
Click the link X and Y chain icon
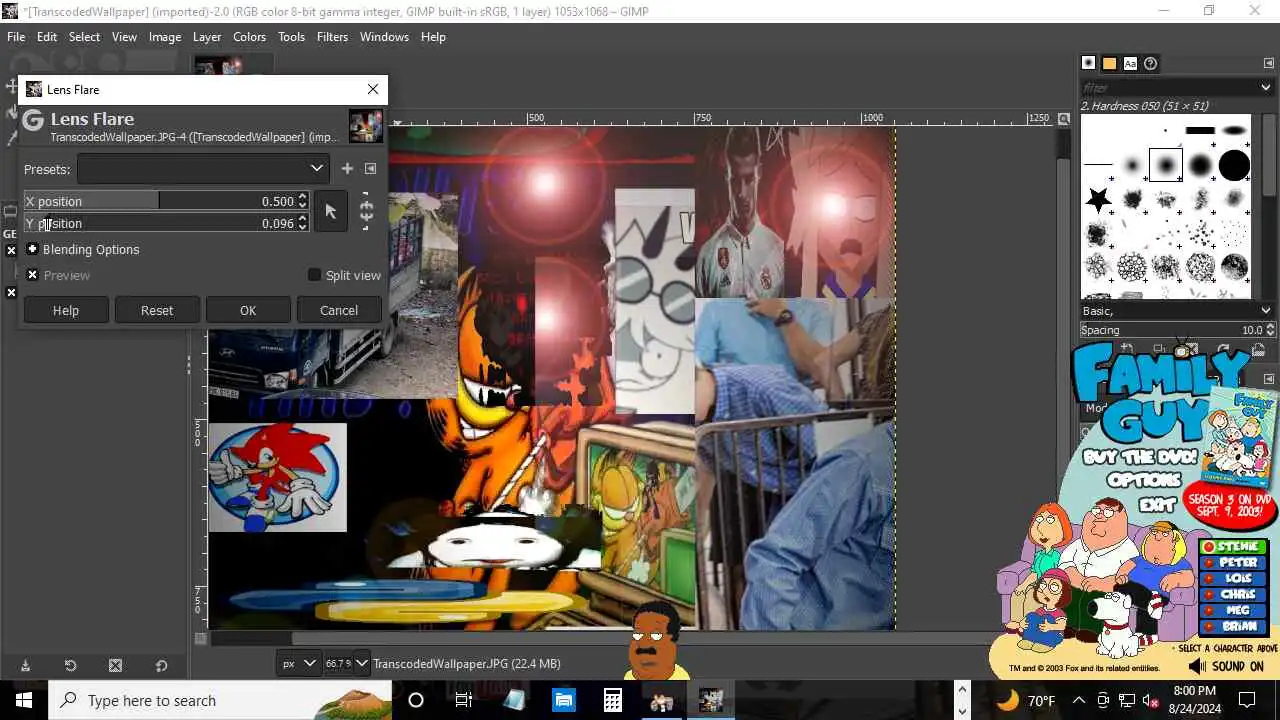[366, 211]
